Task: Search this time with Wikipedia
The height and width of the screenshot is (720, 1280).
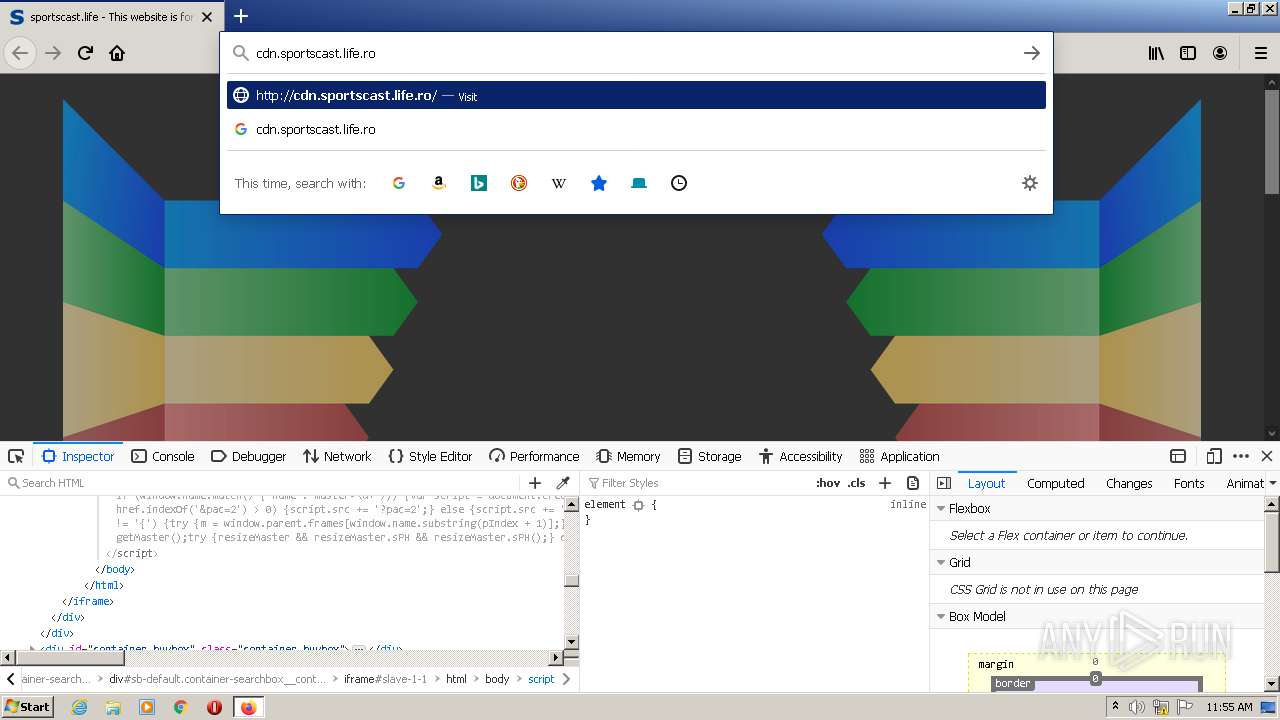Action: [x=559, y=183]
